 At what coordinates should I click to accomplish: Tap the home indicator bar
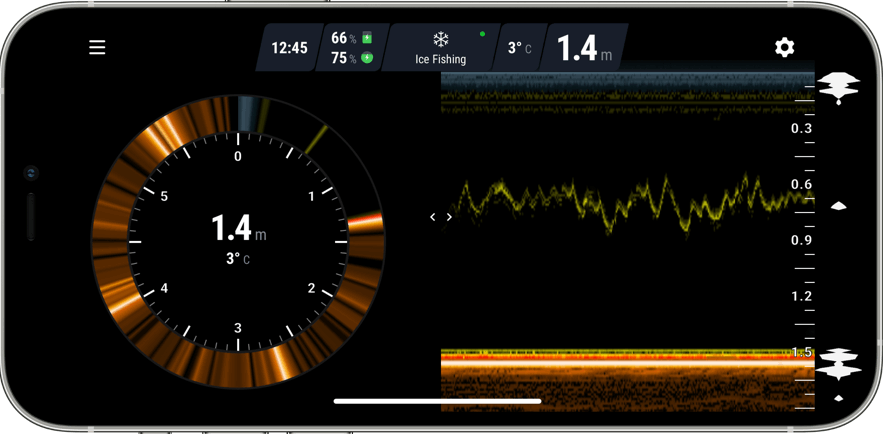pos(438,401)
